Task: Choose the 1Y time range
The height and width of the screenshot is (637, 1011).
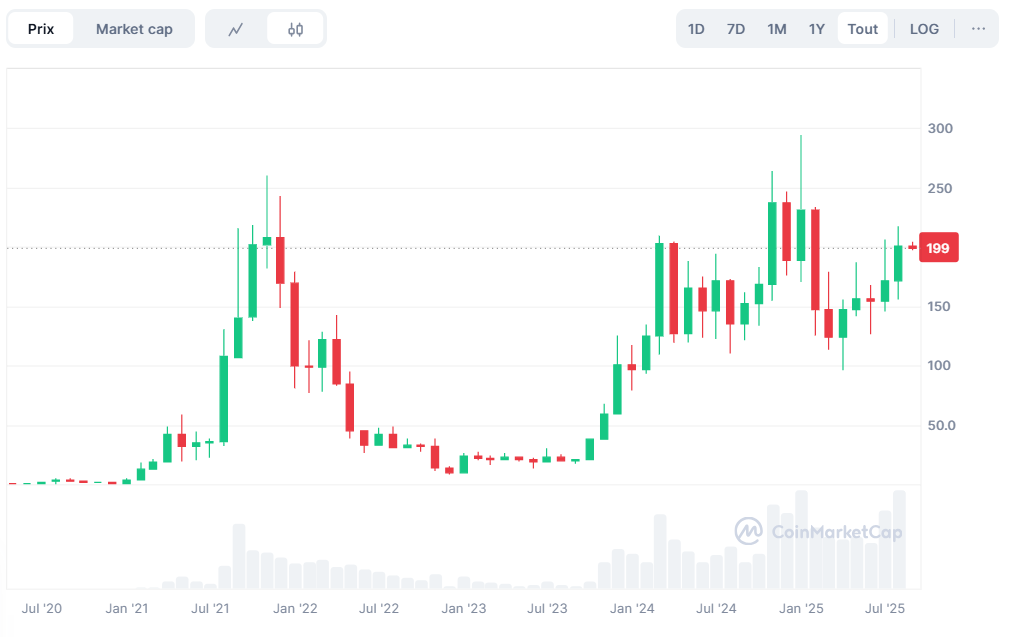Action: [x=817, y=29]
